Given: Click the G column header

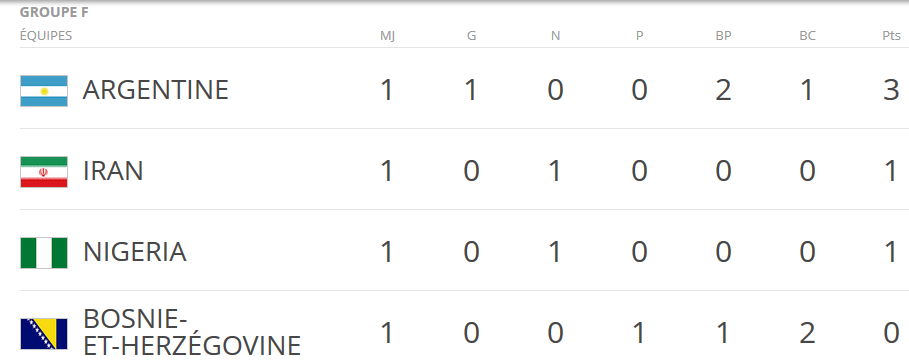Looking at the screenshot, I should coord(471,36).
